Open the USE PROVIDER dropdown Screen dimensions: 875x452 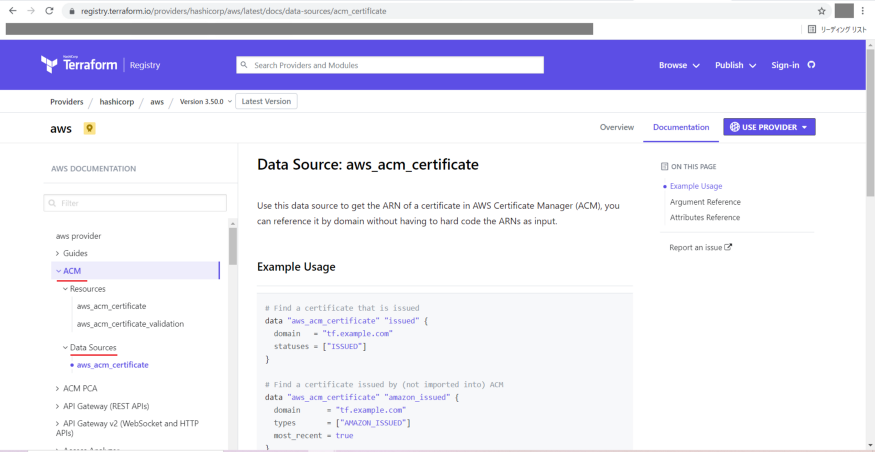pyautogui.click(x=770, y=127)
